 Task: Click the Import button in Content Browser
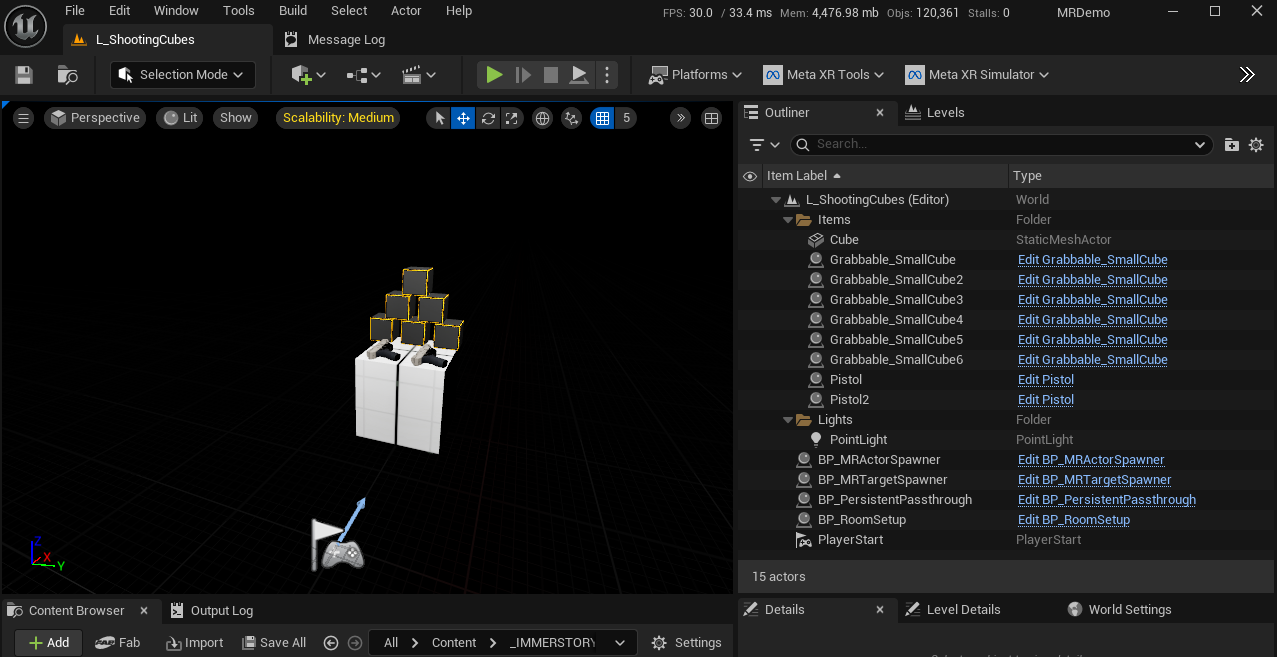pos(194,643)
